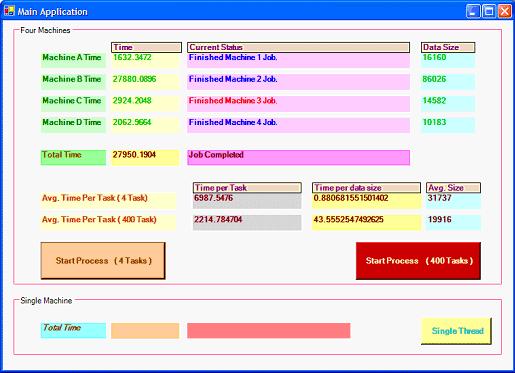Click the time value 1632.3472
This screenshot has width=515, height=373.
145,60
